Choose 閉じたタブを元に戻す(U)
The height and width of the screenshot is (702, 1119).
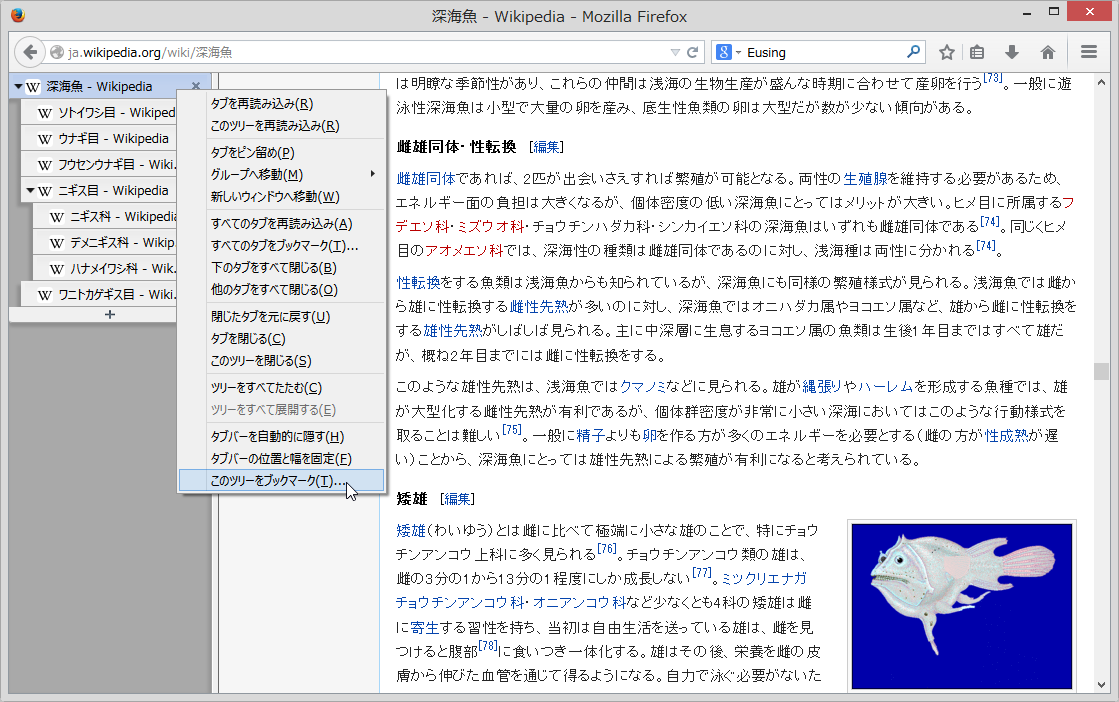[x=281, y=316]
